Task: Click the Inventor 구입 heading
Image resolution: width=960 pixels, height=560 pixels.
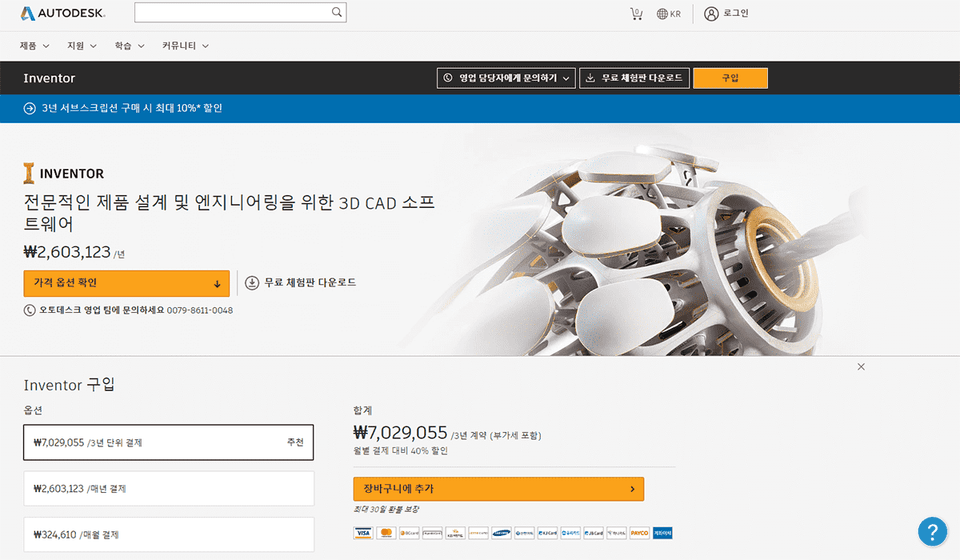Action: [69, 385]
